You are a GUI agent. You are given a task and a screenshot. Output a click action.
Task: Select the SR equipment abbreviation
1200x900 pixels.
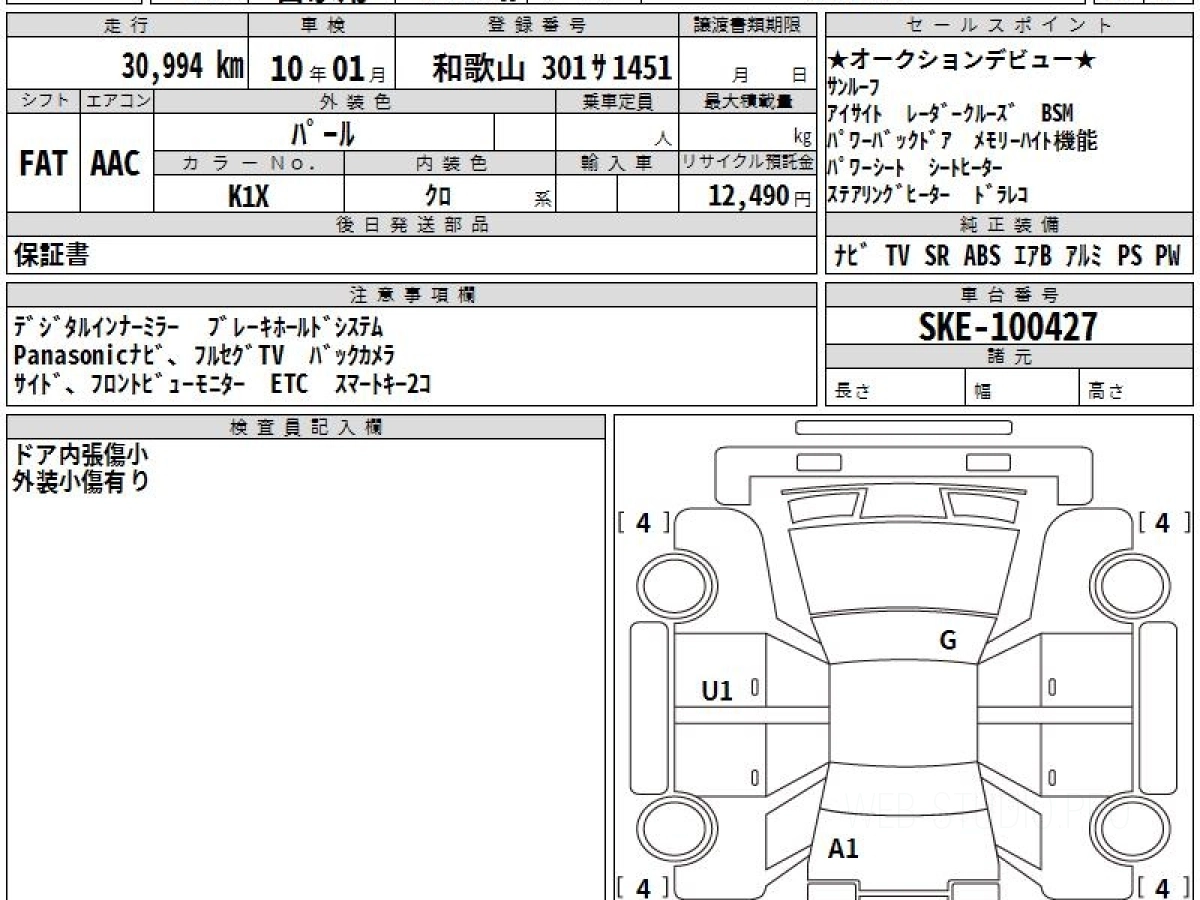pyautogui.click(x=937, y=256)
